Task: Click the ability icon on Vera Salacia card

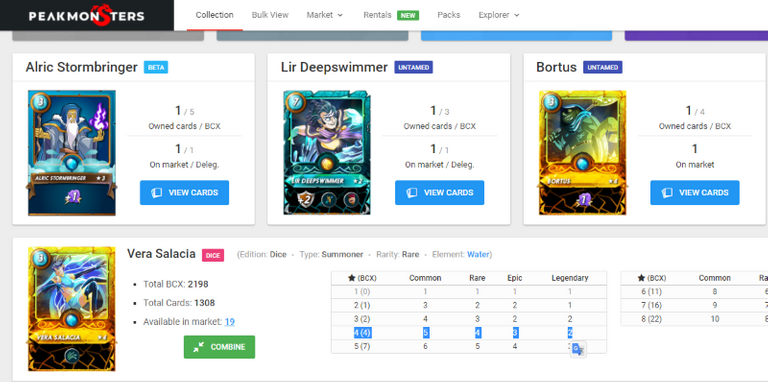Action: 72,355
